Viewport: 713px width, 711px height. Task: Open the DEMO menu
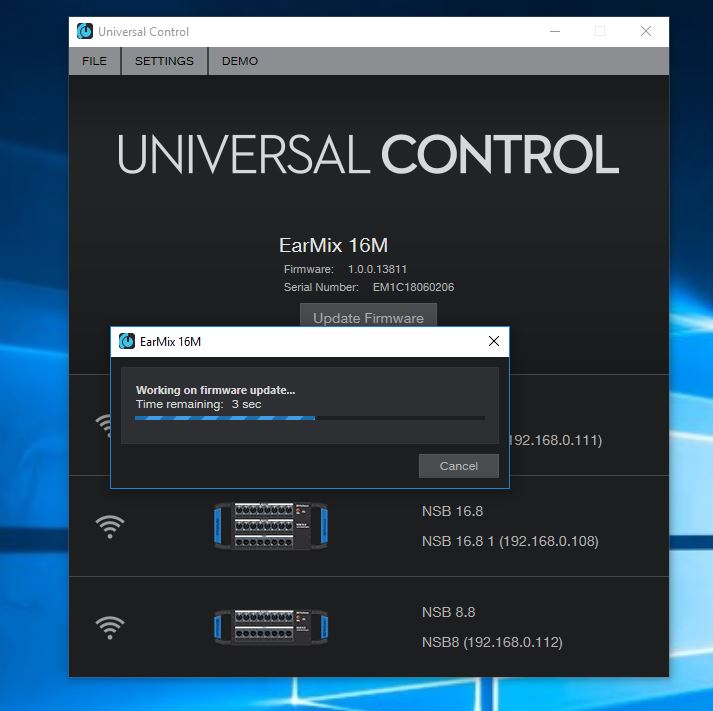(240, 61)
